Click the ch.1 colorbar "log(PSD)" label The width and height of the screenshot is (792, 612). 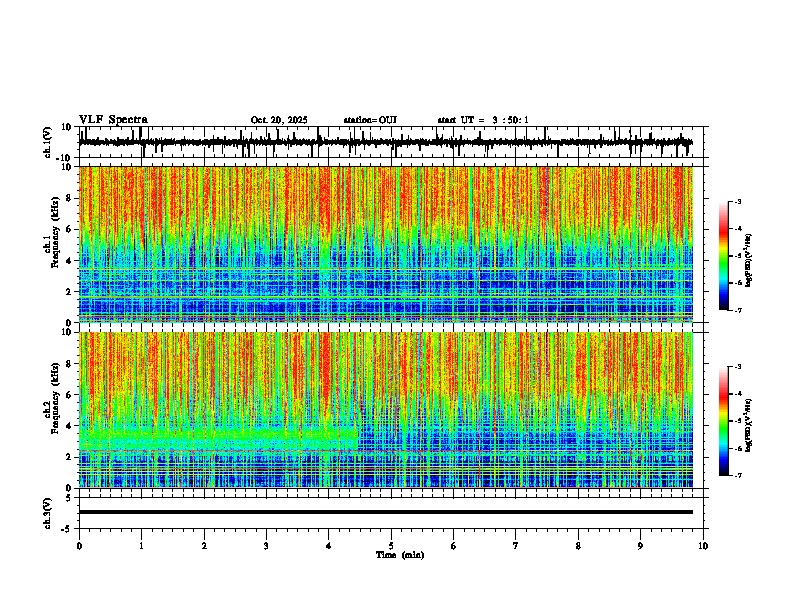point(749,260)
